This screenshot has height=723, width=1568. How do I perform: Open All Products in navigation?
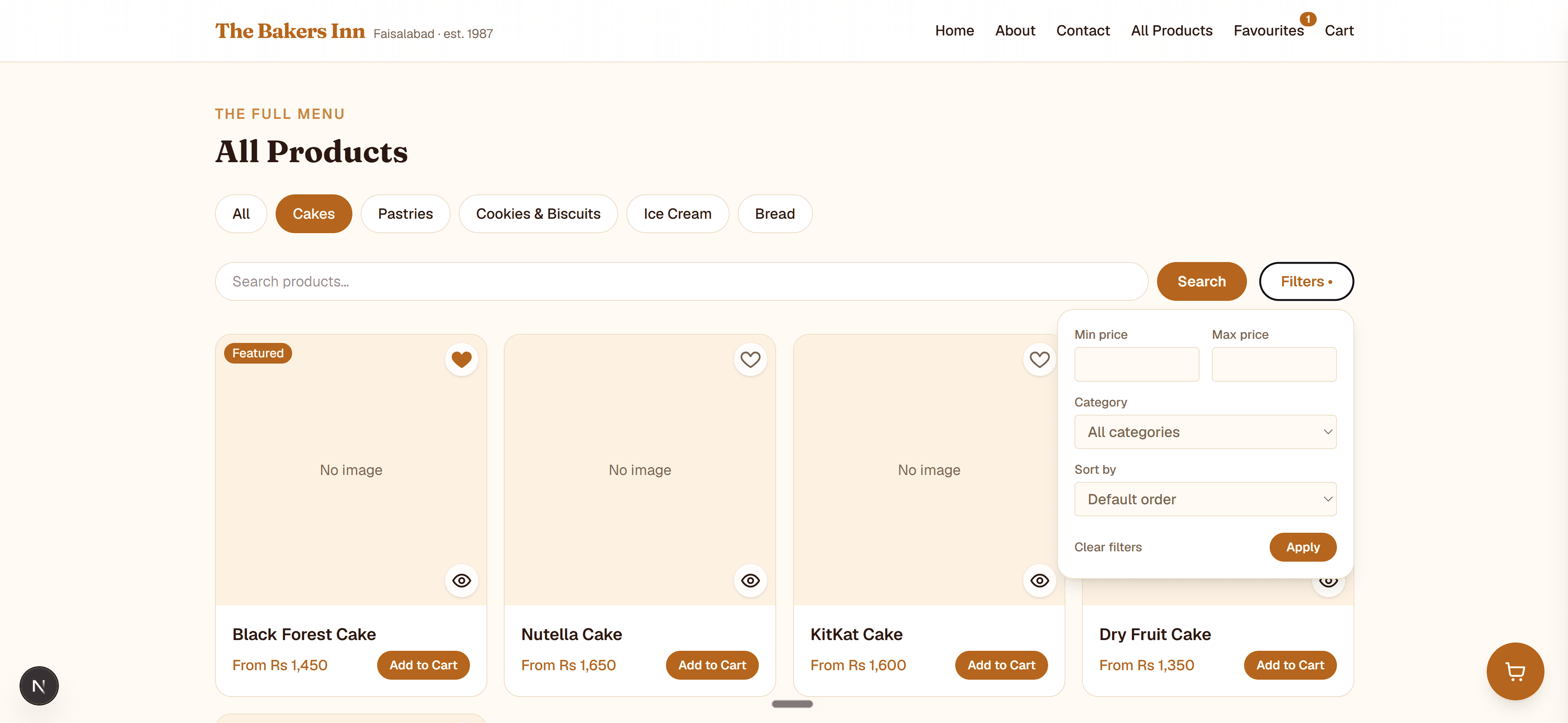pos(1171,31)
